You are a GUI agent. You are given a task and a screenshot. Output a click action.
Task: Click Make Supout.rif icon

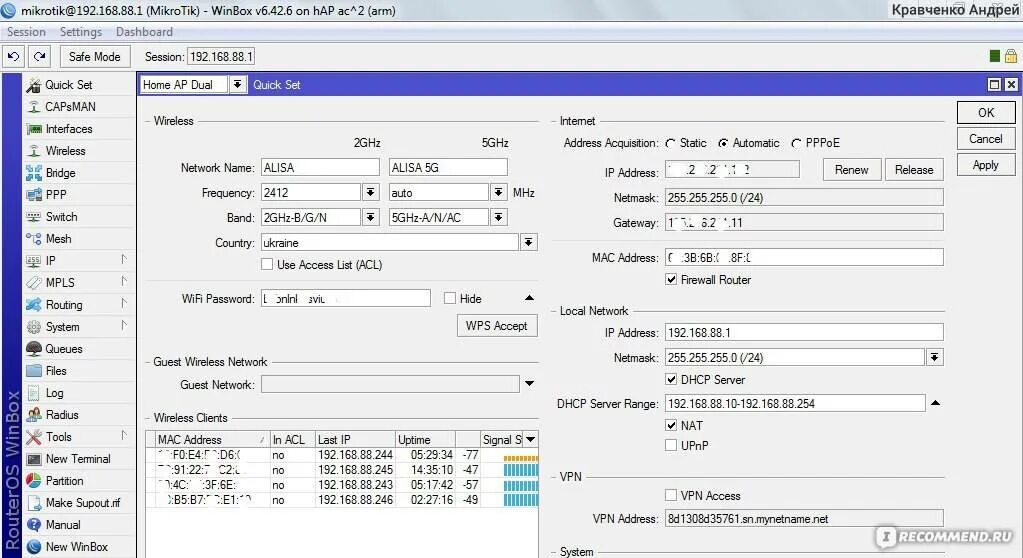33,503
